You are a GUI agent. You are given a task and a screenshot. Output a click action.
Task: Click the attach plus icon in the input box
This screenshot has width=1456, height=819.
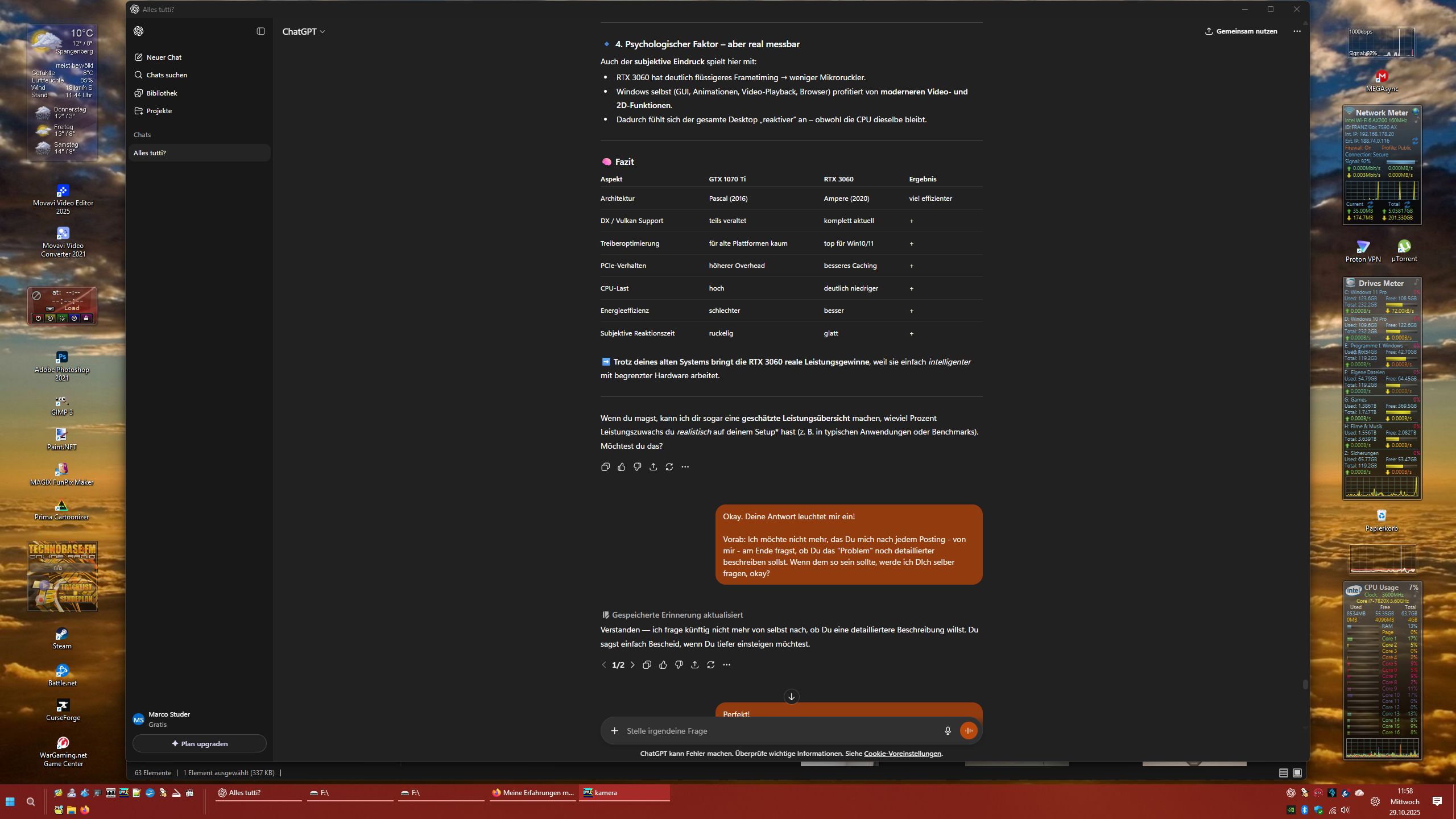[614, 731]
